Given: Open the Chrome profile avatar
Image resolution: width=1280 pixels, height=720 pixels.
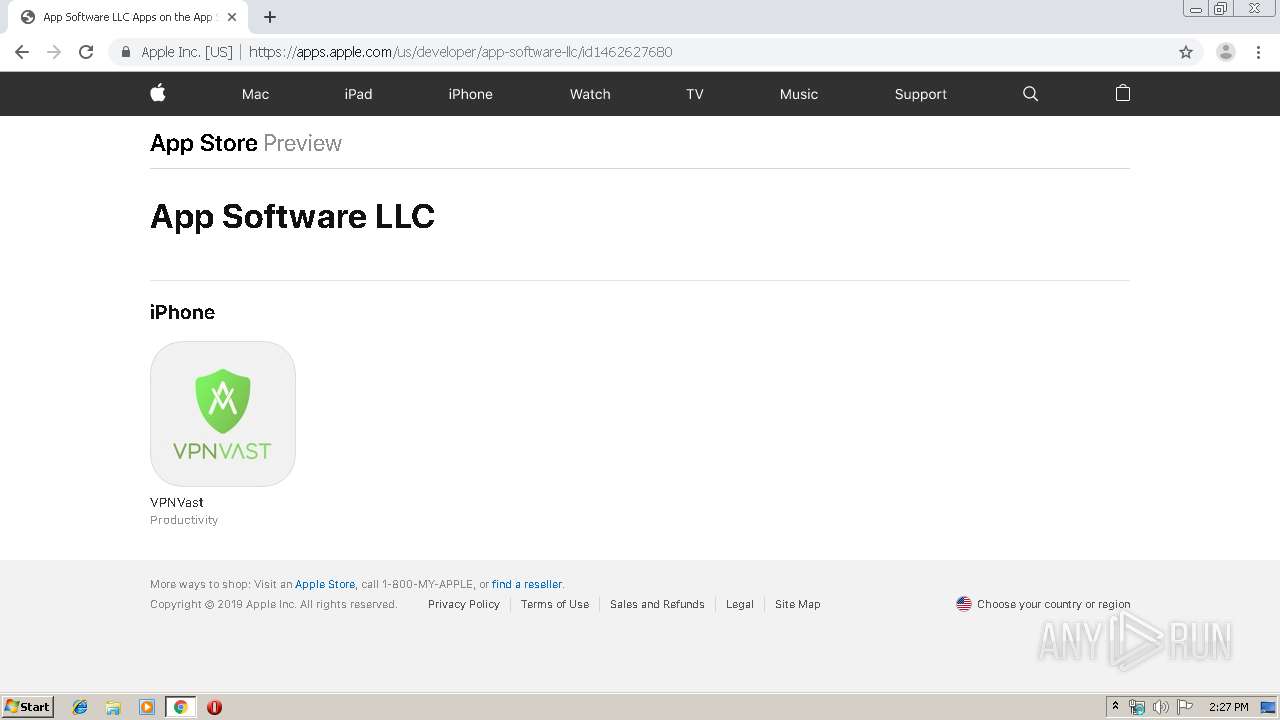Looking at the screenshot, I should [x=1225, y=52].
